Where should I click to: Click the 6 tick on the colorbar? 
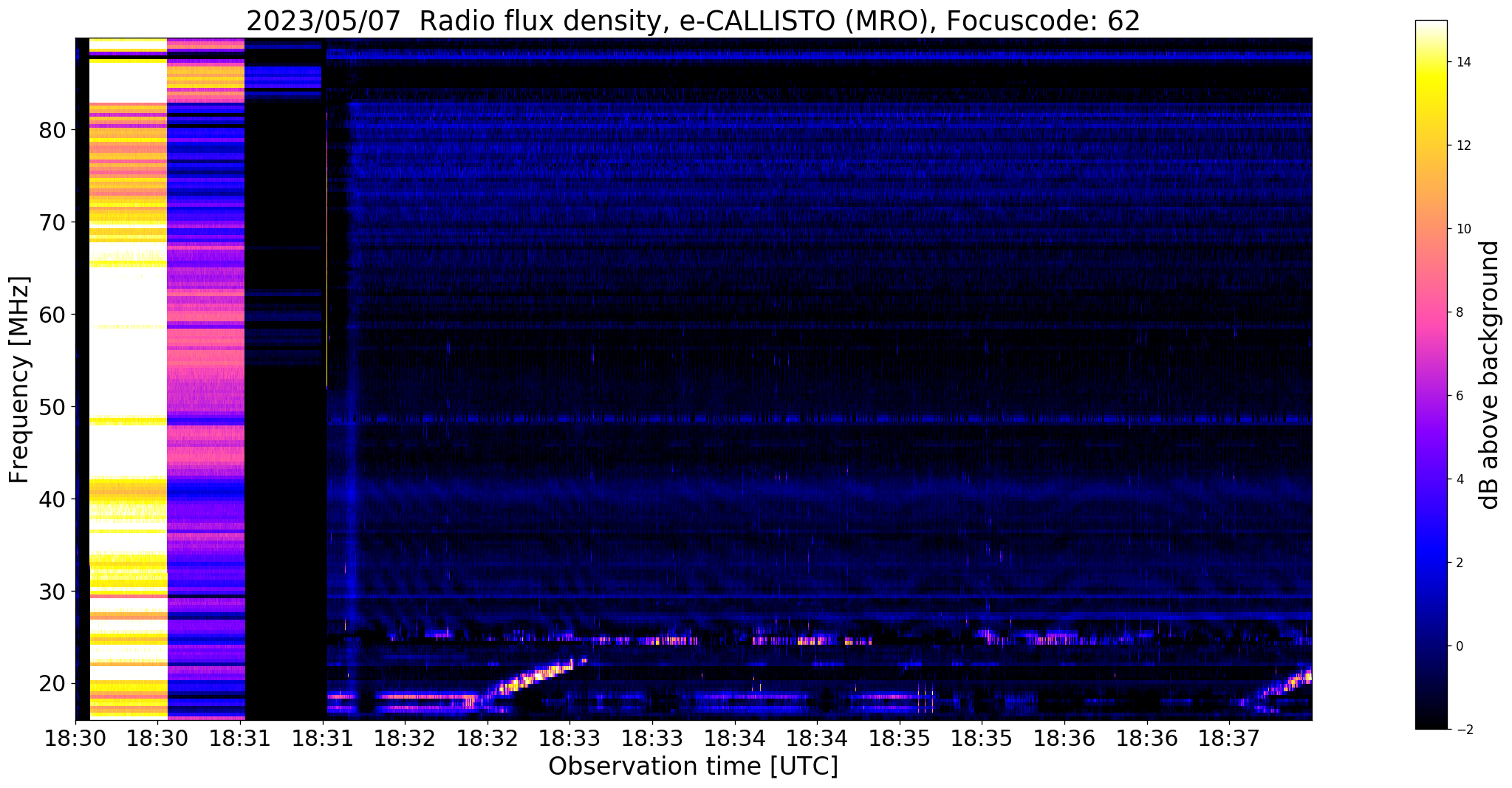1458,396
